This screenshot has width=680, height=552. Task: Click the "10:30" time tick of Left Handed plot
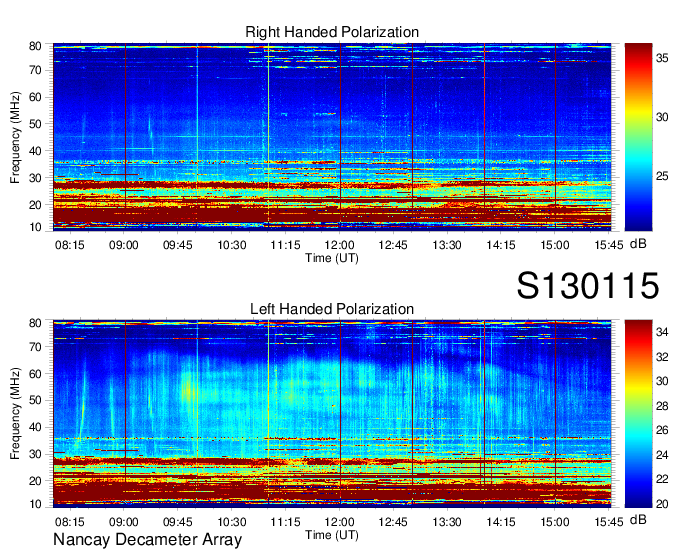[232, 522]
